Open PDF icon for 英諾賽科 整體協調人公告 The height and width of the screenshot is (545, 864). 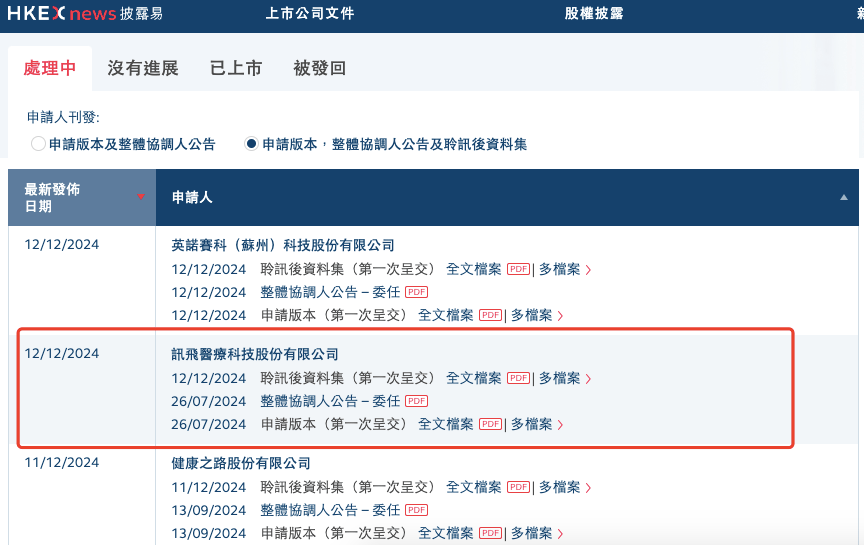[x=416, y=292]
